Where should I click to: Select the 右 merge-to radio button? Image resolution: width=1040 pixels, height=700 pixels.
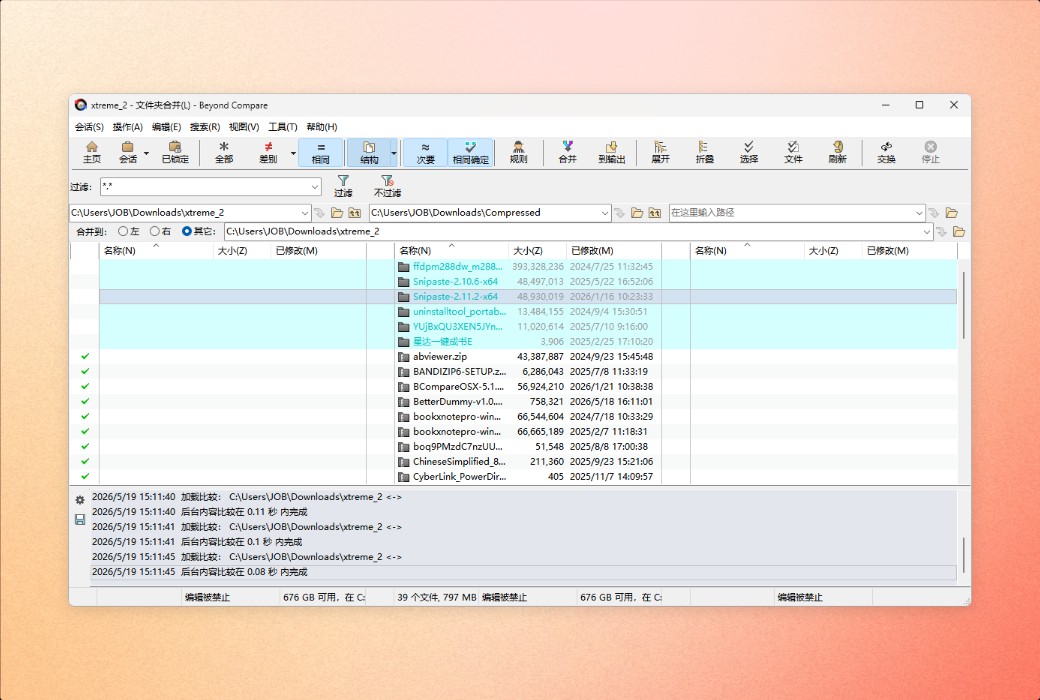(161, 232)
